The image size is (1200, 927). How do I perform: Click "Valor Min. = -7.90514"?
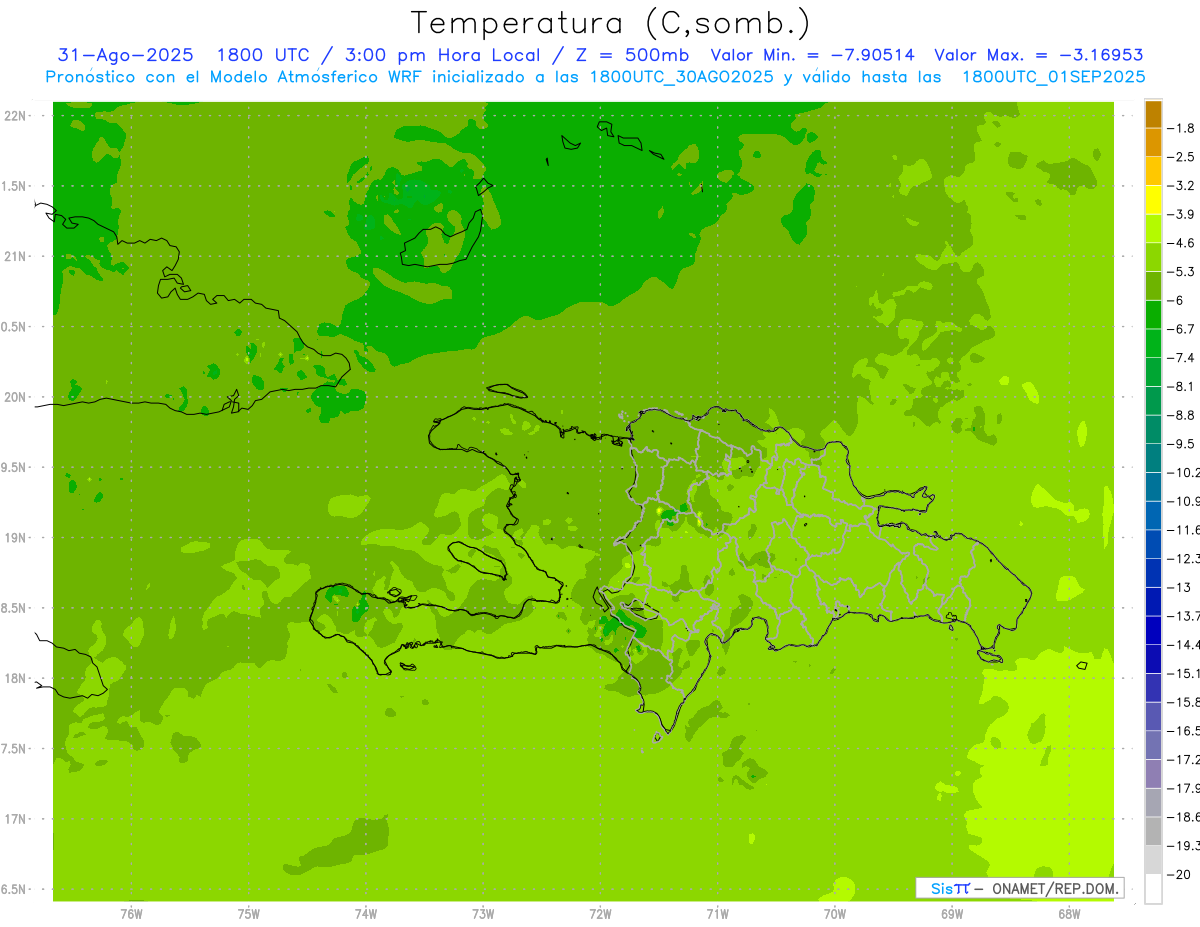[x=812, y=55]
